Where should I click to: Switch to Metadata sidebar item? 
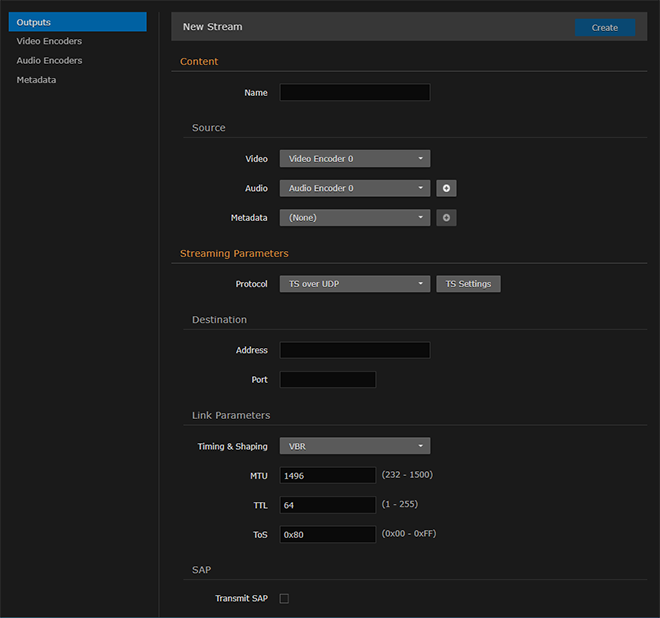[x=36, y=80]
